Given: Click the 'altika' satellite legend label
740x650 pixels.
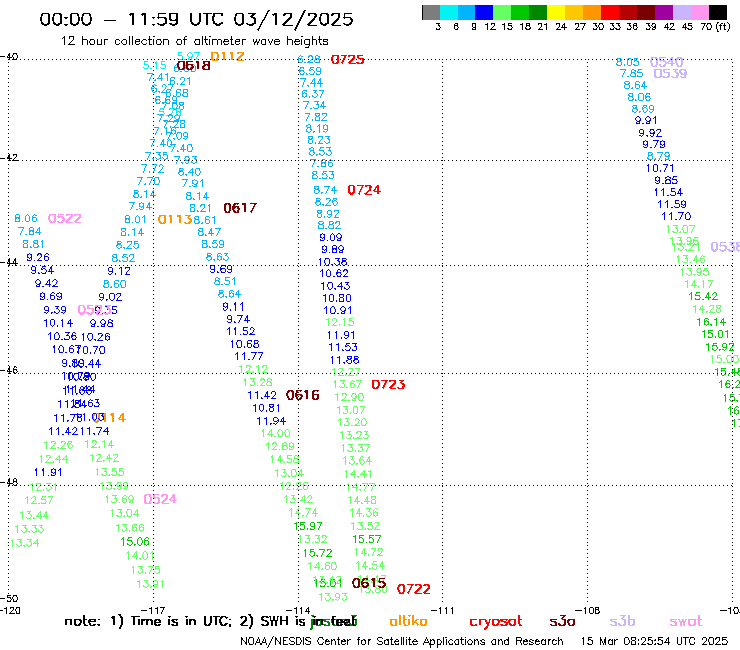Looking at the screenshot, I should pos(408,621).
